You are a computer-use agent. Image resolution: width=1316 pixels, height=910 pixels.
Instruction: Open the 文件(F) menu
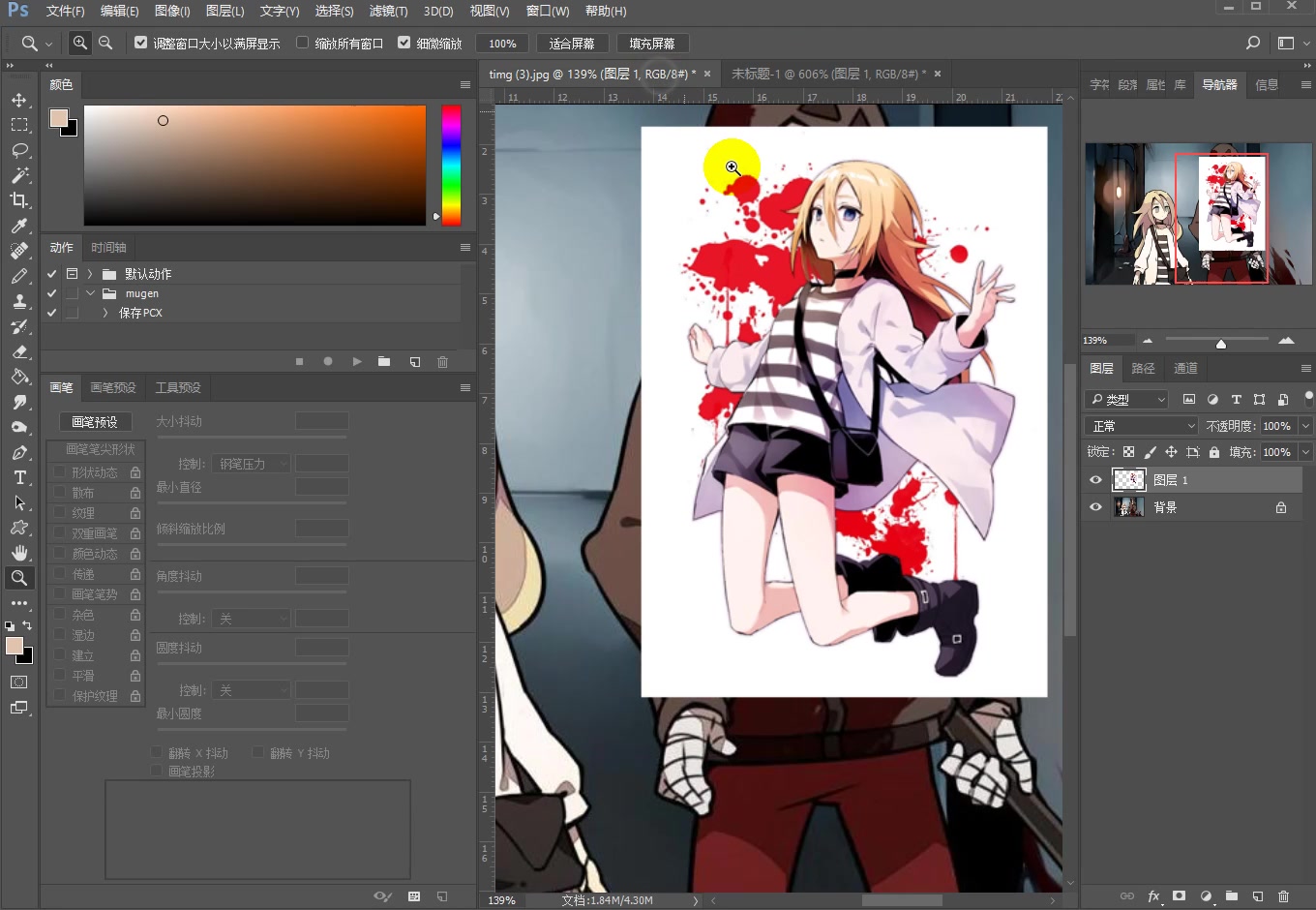click(x=66, y=11)
